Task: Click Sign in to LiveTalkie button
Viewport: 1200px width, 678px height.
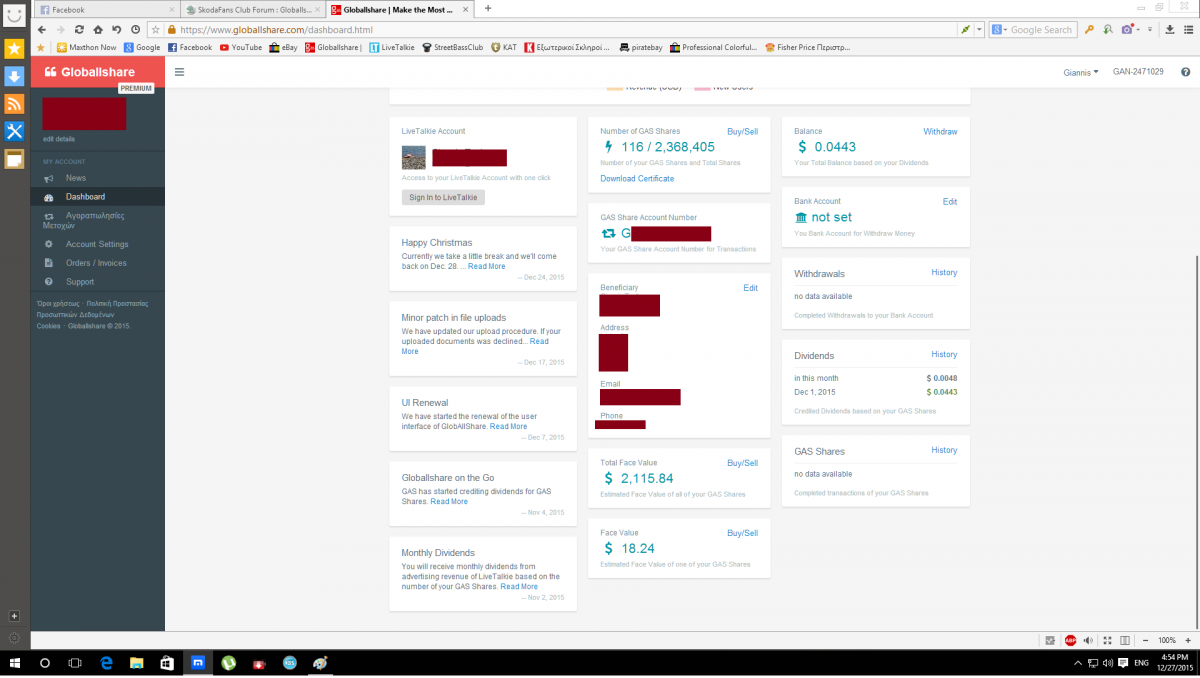Action: point(443,197)
